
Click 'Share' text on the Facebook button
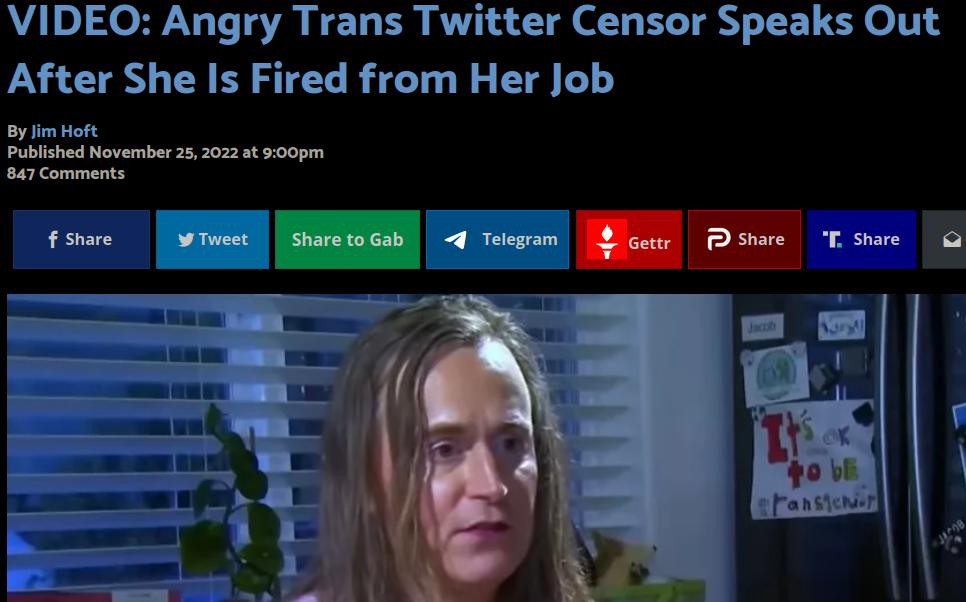pyautogui.click(x=89, y=239)
